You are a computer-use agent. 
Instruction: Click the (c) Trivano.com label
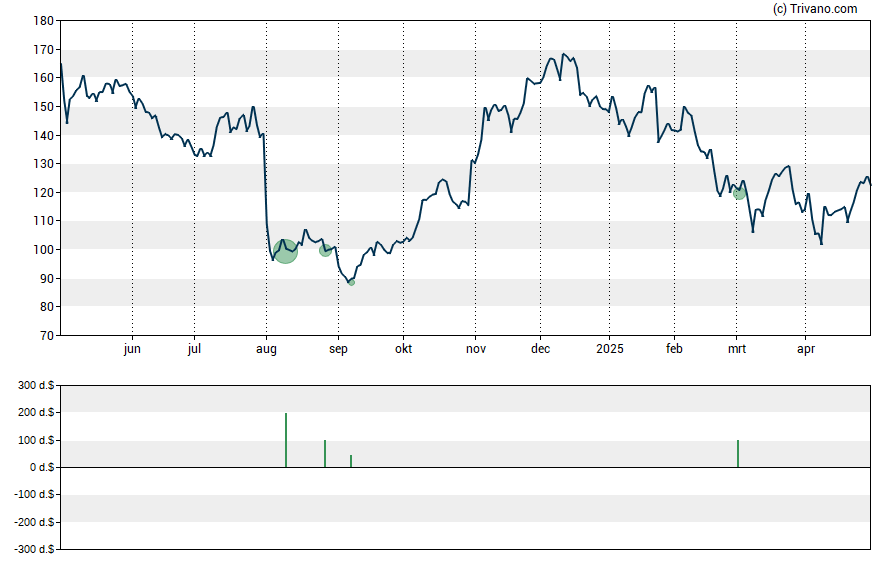point(815,8)
